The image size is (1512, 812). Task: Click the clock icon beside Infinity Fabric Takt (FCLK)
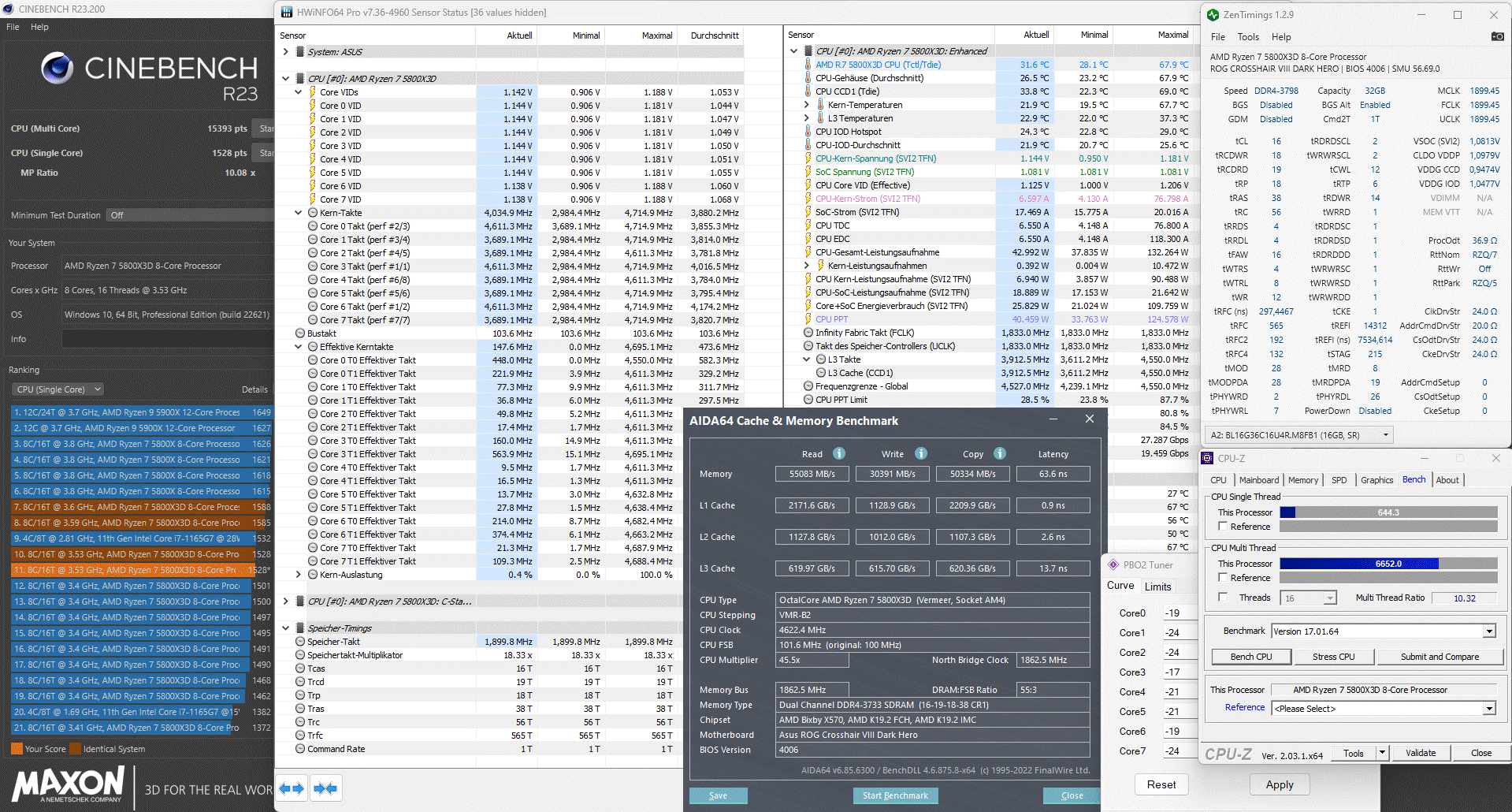point(808,333)
